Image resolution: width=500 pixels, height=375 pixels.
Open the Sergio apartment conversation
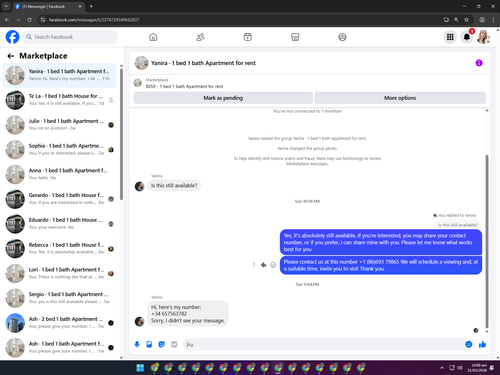pyautogui.click(x=60, y=298)
